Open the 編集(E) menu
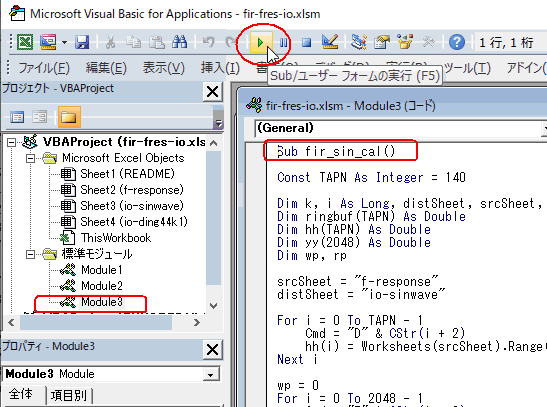 (x=106, y=68)
